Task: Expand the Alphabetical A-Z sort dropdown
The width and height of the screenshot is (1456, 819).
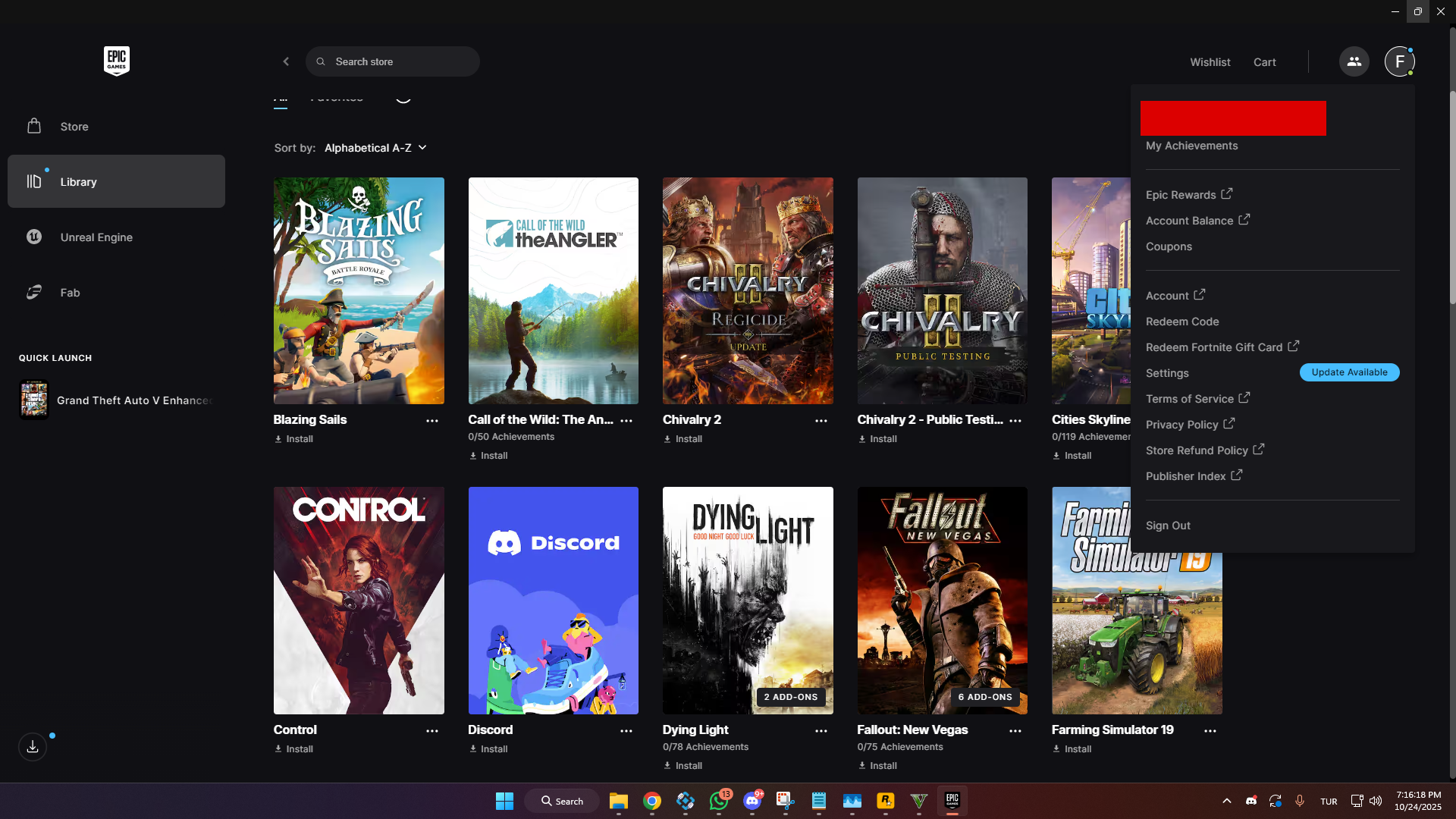Action: pos(375,148)
